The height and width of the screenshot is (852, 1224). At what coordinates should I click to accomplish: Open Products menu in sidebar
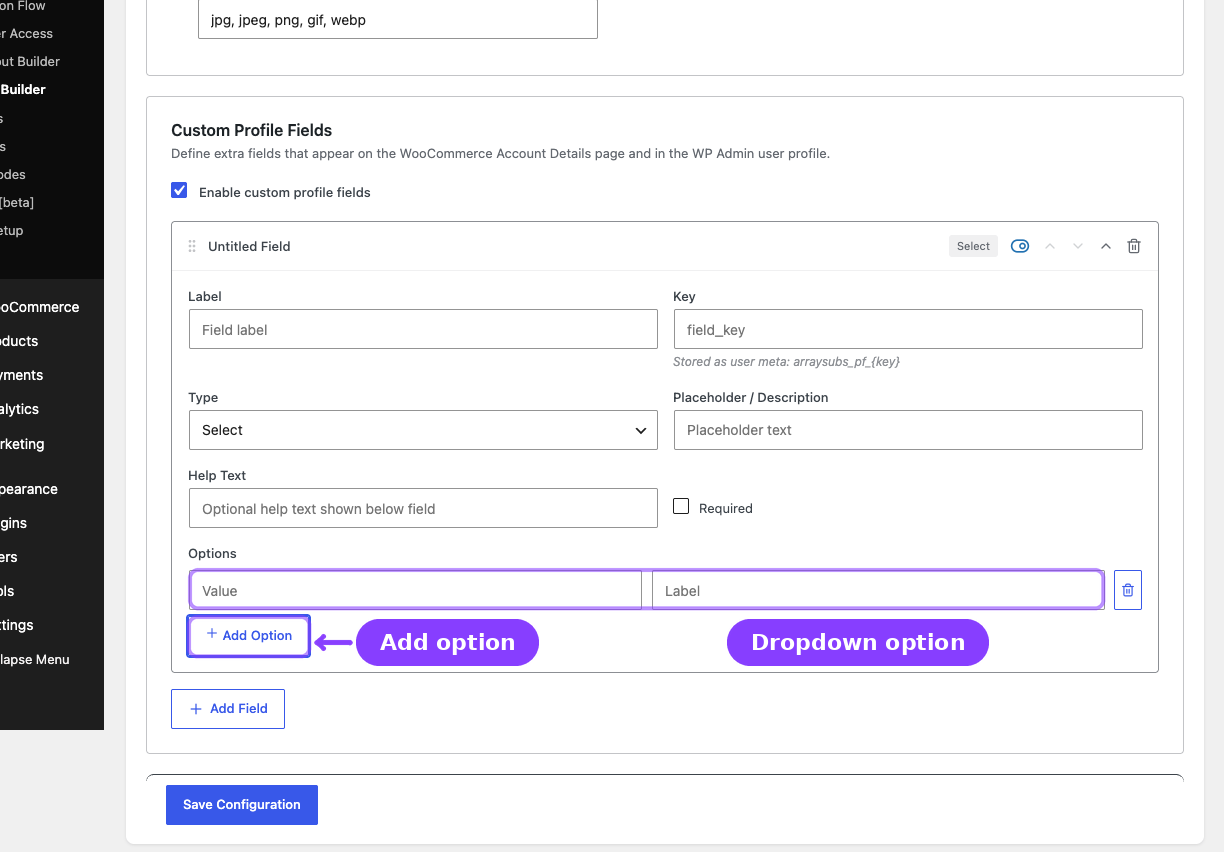20,341
